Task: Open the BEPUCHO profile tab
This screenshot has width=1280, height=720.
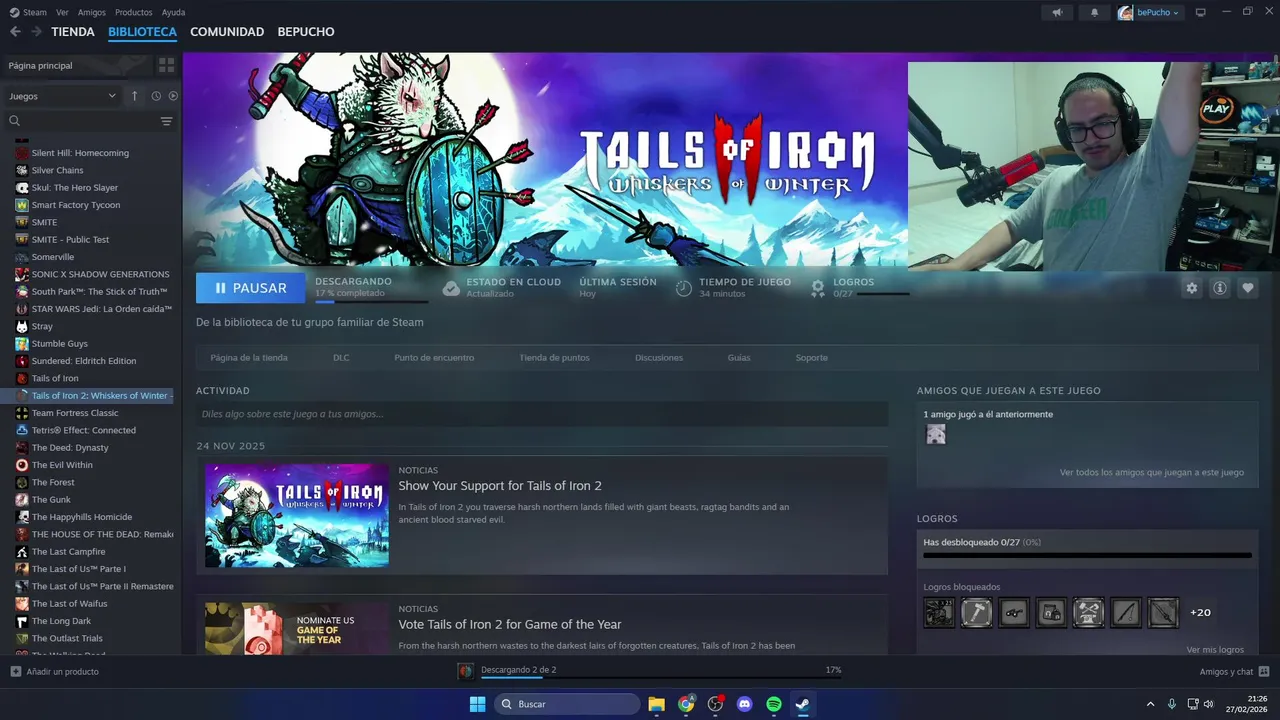Action: 306,32
